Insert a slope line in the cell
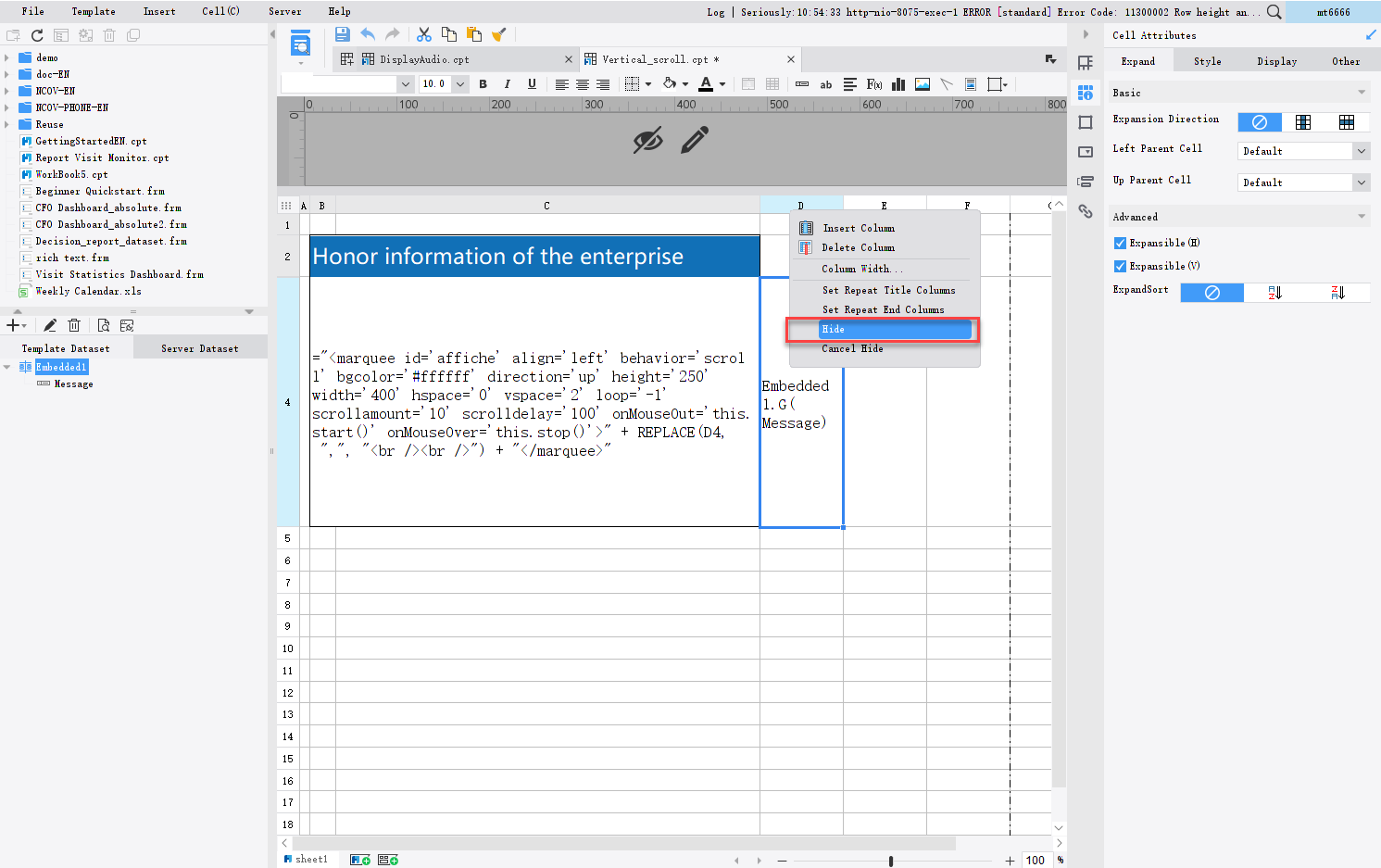Image resolution: width=1381 pixels, height=868 pixels. pyautogui.click(x=947, y=84)
